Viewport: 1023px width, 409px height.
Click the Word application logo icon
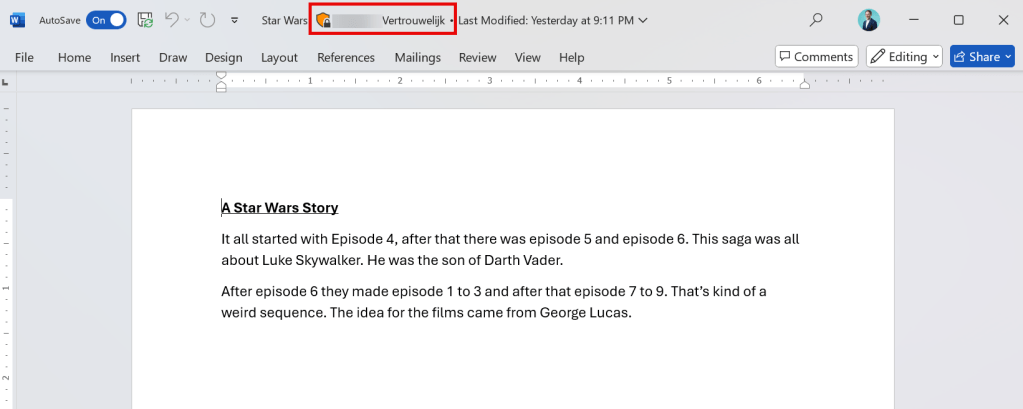pyautogui.click(x=18, y=20)
